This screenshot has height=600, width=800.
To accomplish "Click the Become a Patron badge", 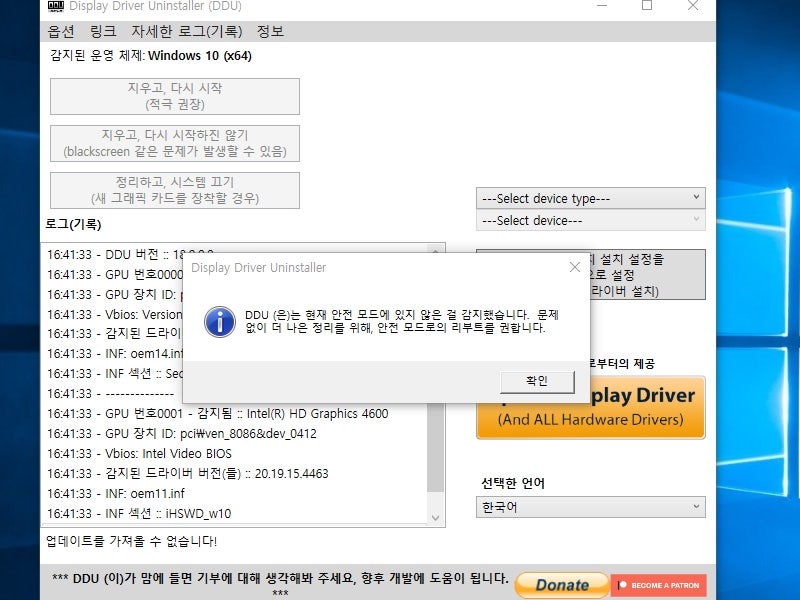I will [x=659, y=587].
